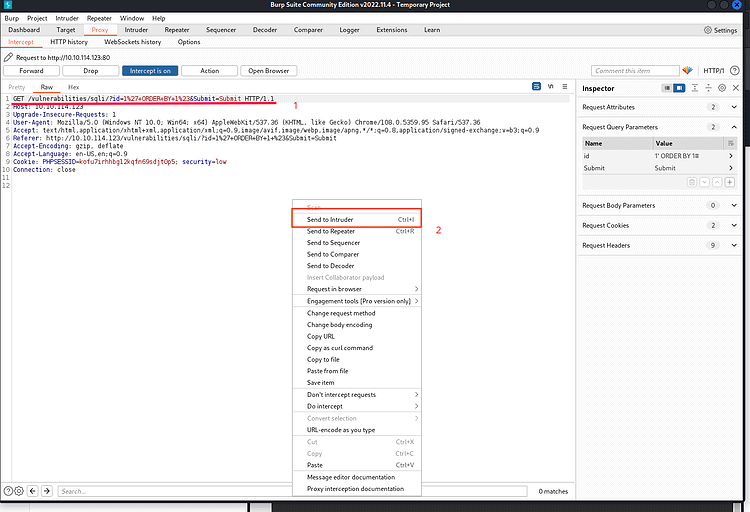Add a new query parameter with plus button
The image size is (750, 512).
pyautogui.click(x=730, y=182)
